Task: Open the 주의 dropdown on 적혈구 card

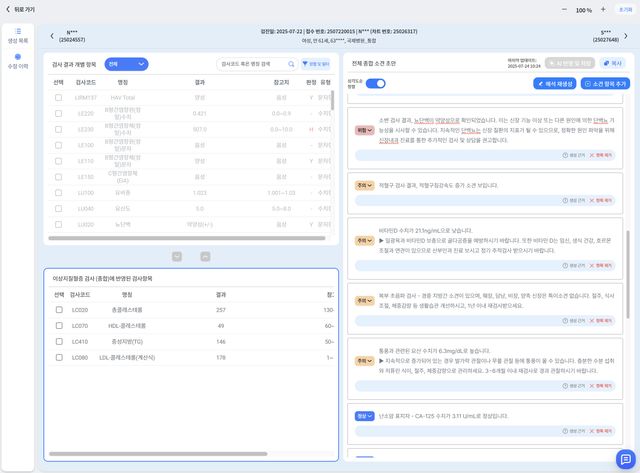Action: pyautogui.click(x=364, y=185)
